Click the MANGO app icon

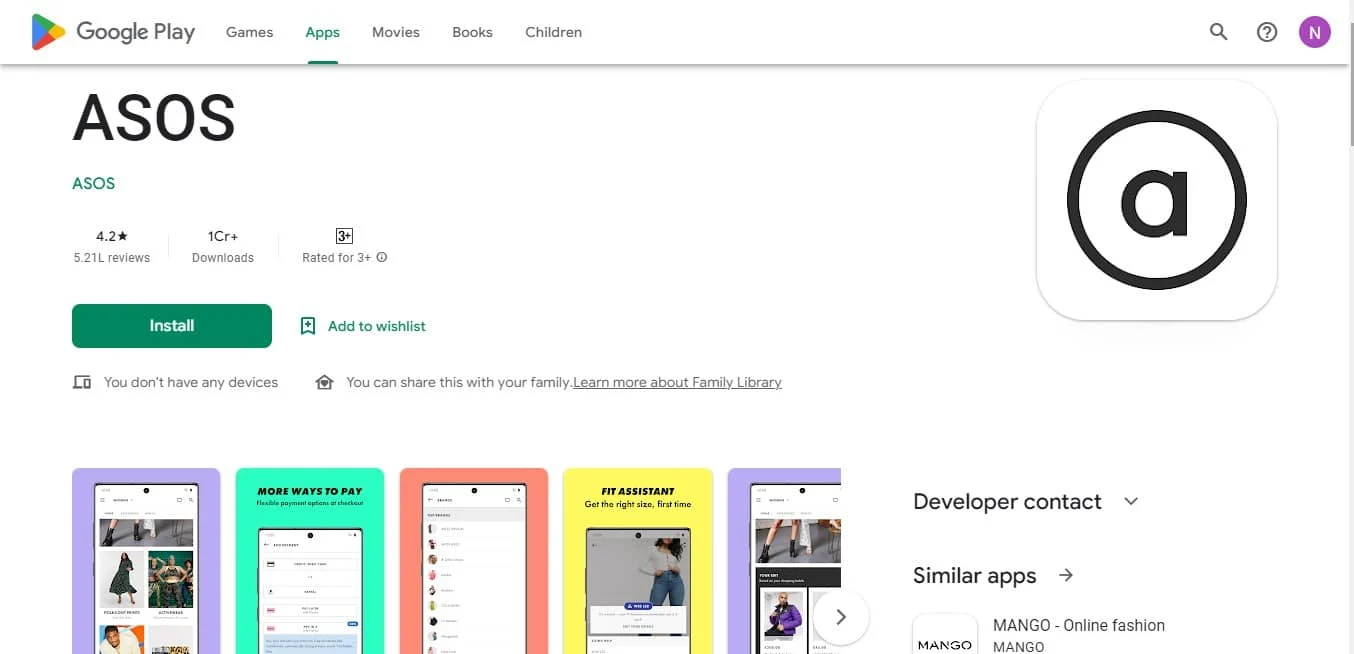[x=945, y=634]
